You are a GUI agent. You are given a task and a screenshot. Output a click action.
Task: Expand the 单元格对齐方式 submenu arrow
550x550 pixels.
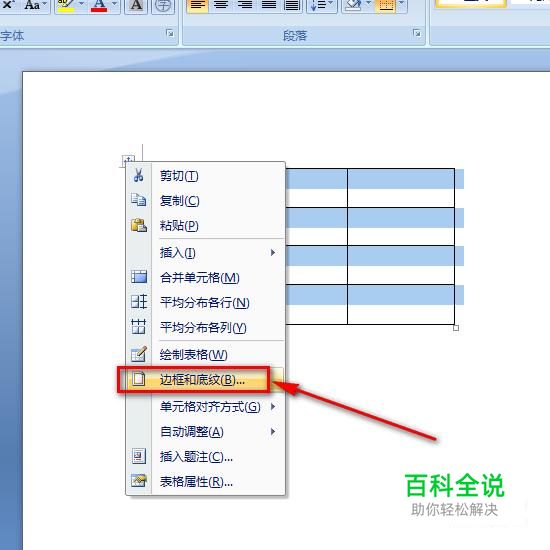273,407
